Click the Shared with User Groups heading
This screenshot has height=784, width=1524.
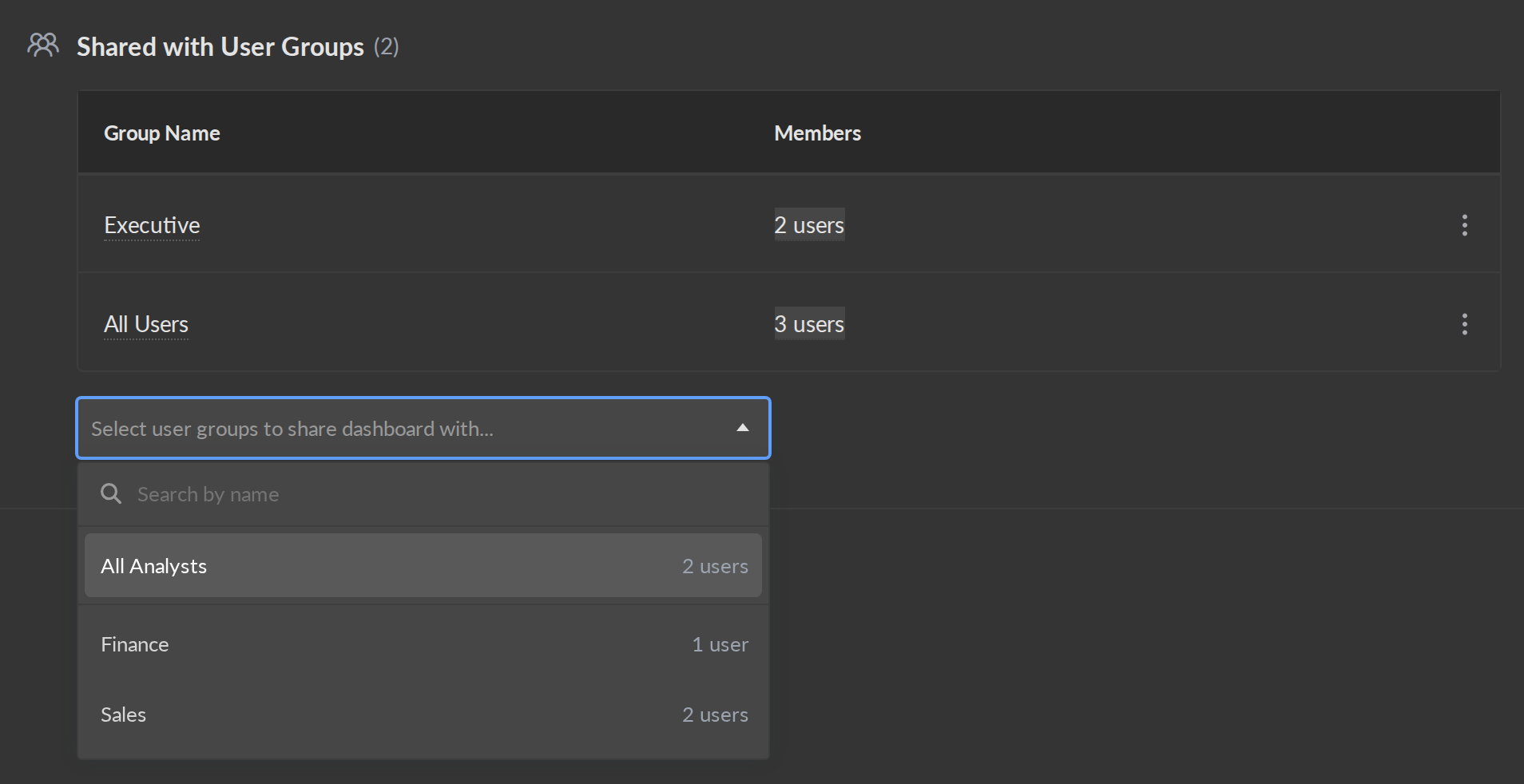point(220,46)
